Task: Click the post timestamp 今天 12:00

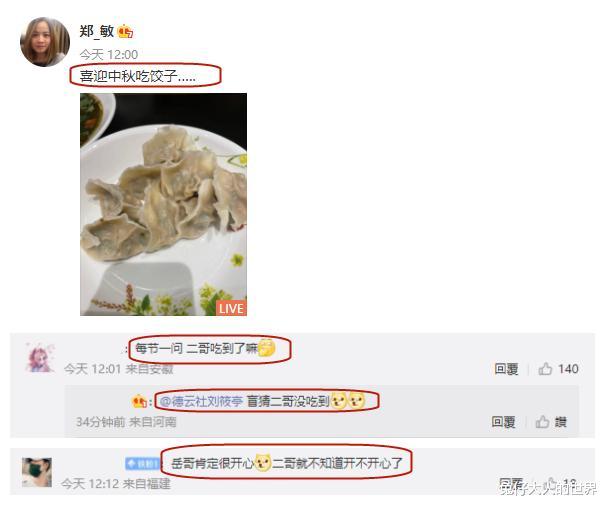Action: (x=109, y=54)
